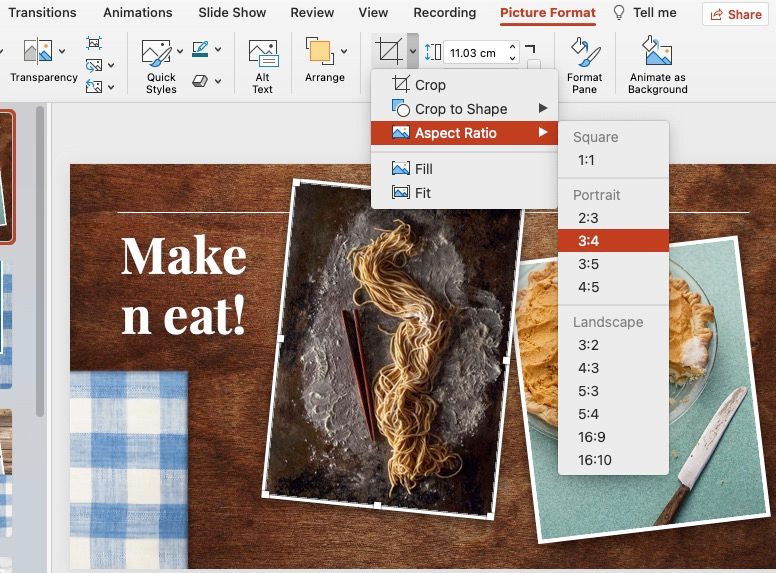Viewport: 776px width, 573px height.
Task: Switch to the Slide Show tab
Action: (x=233, y=13)
